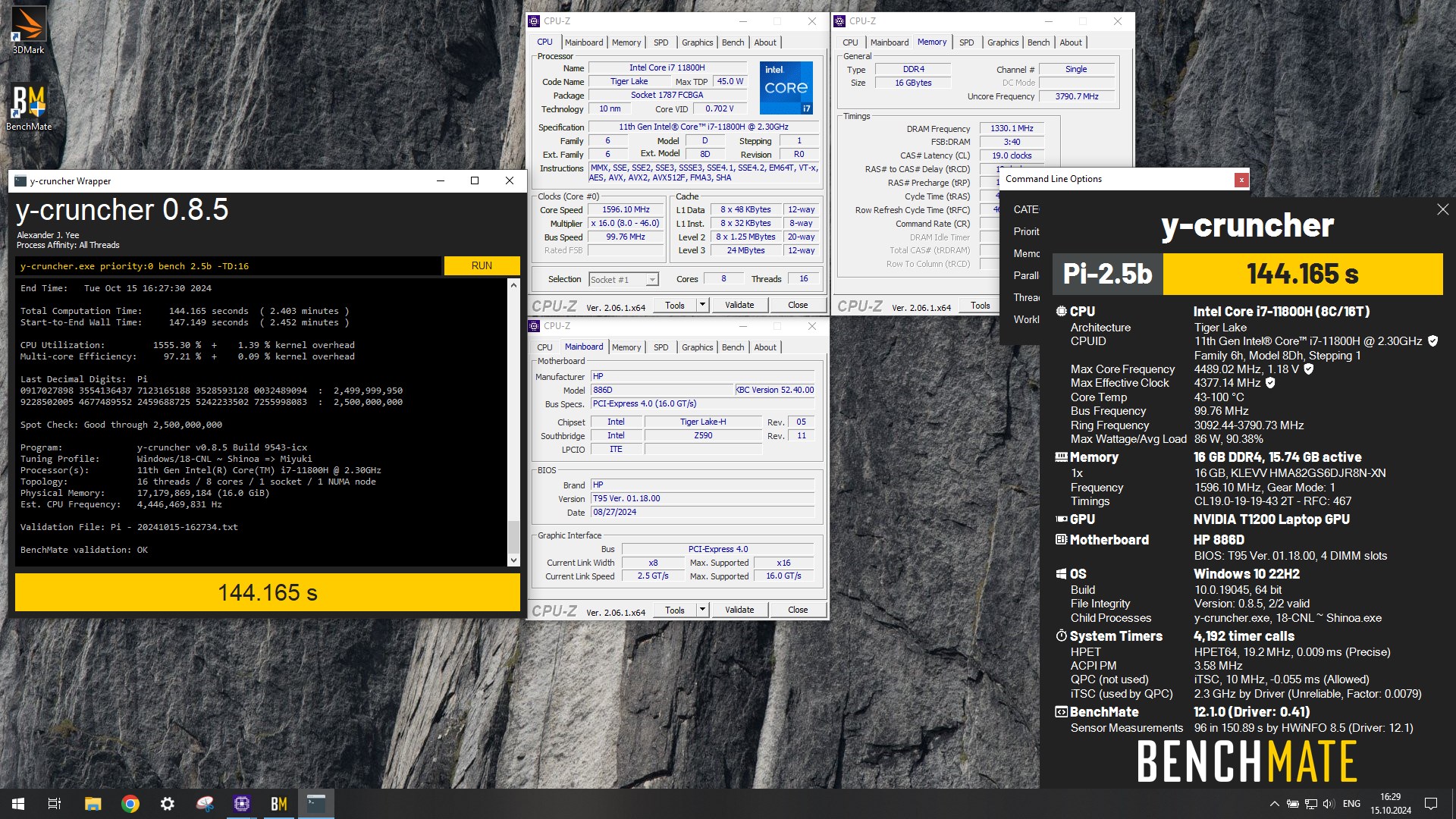Click the Memory section icon in BenchMate panel
This screenshot has width=1456, height=819.
(x=1062, y=457)
